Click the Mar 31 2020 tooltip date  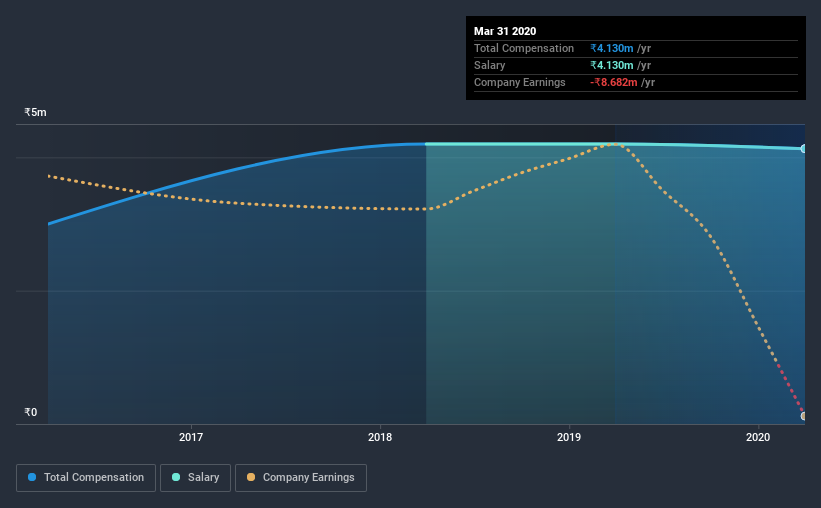pos(505,31)
